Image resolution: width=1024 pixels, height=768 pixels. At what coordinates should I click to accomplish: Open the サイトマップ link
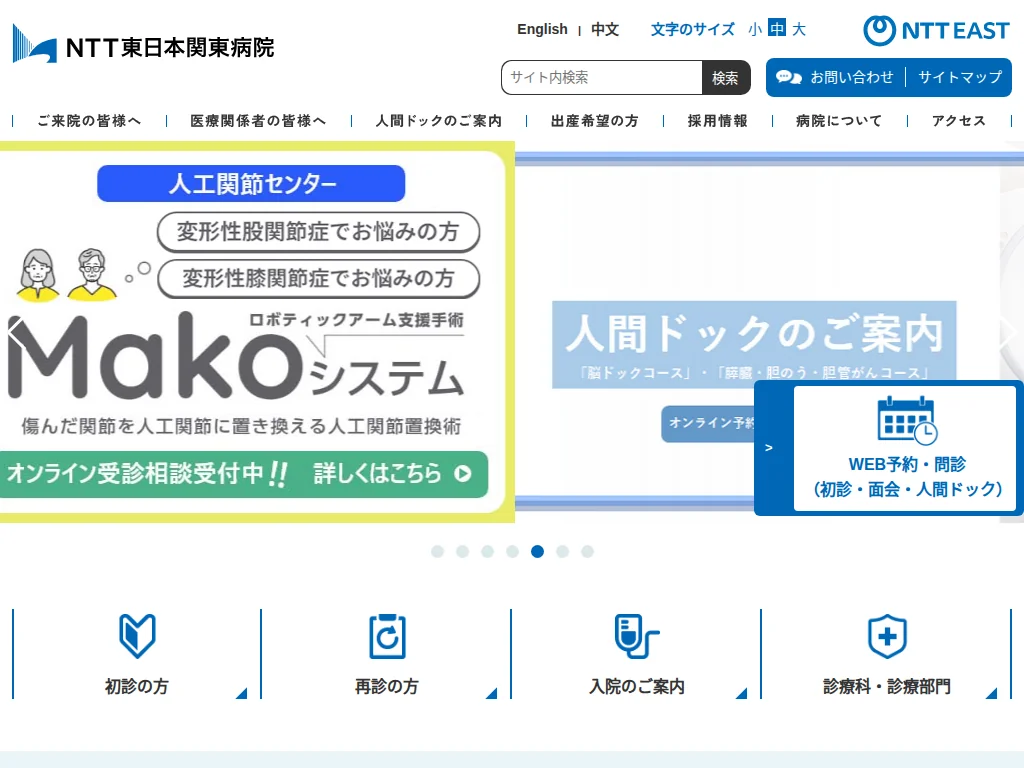pos(960,77)
